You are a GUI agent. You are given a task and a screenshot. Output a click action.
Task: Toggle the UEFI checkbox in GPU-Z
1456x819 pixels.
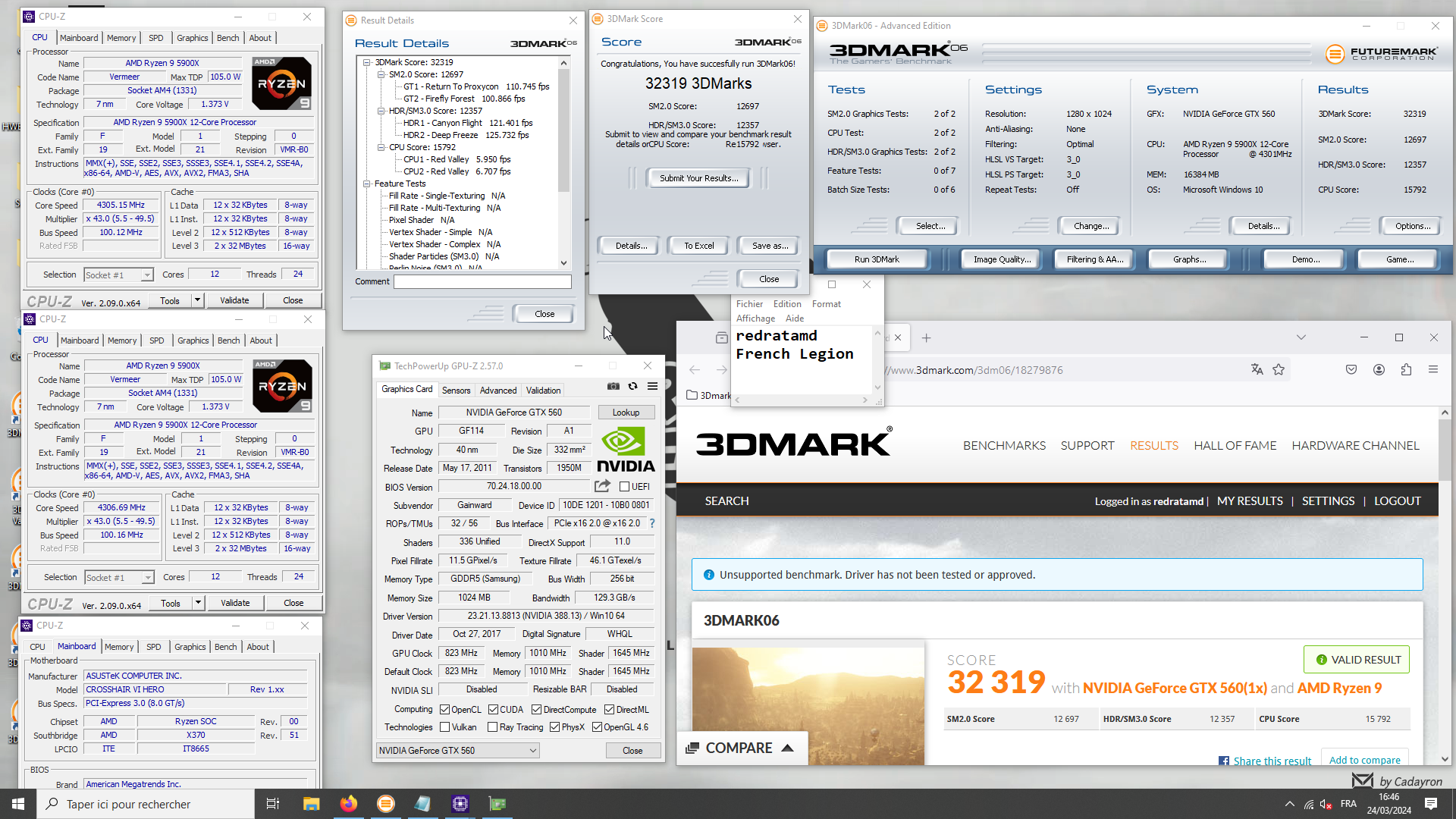tap(625, 487)
